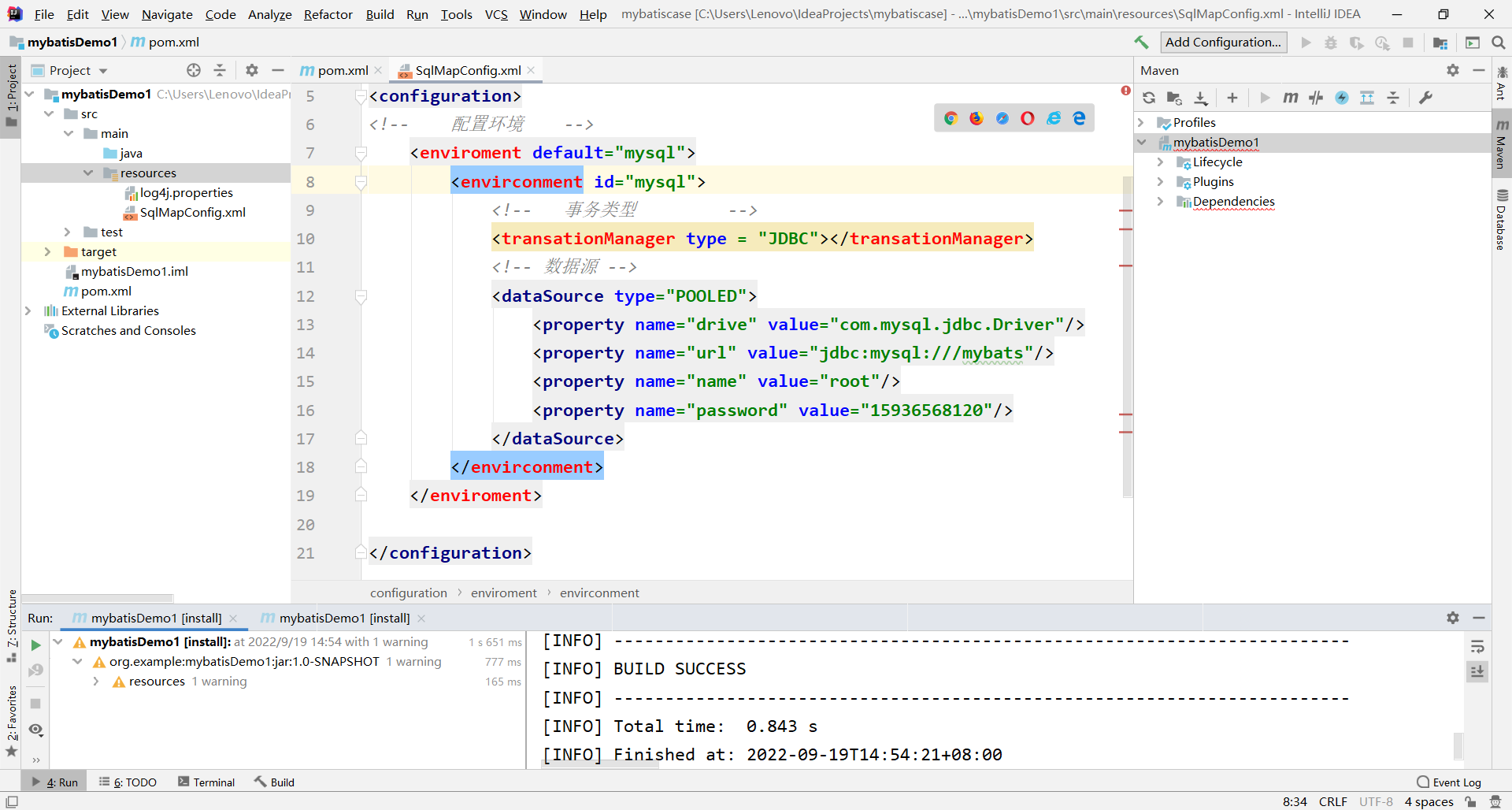Add a Maven project with plus icon
This screenshot has height=810, width=1512.
[x=1232, y=98]
